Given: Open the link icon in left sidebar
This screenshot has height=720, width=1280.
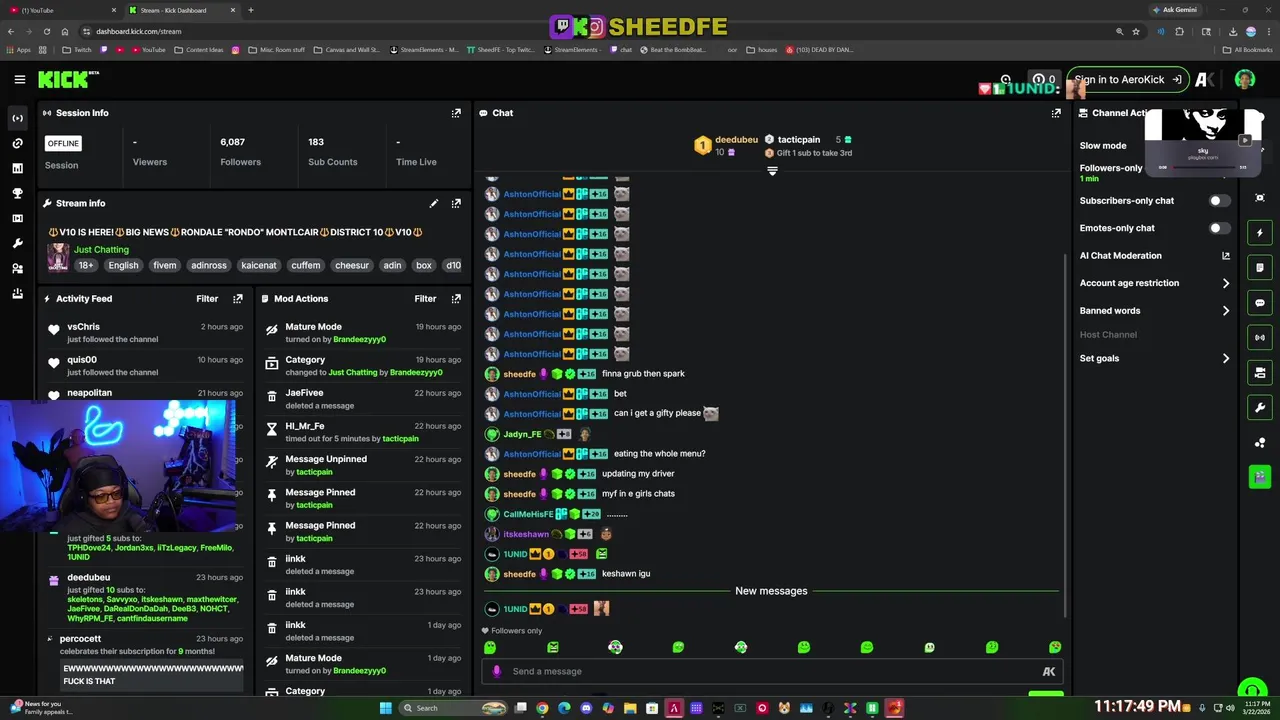Looking at the screenshot, I should point(17,143).
